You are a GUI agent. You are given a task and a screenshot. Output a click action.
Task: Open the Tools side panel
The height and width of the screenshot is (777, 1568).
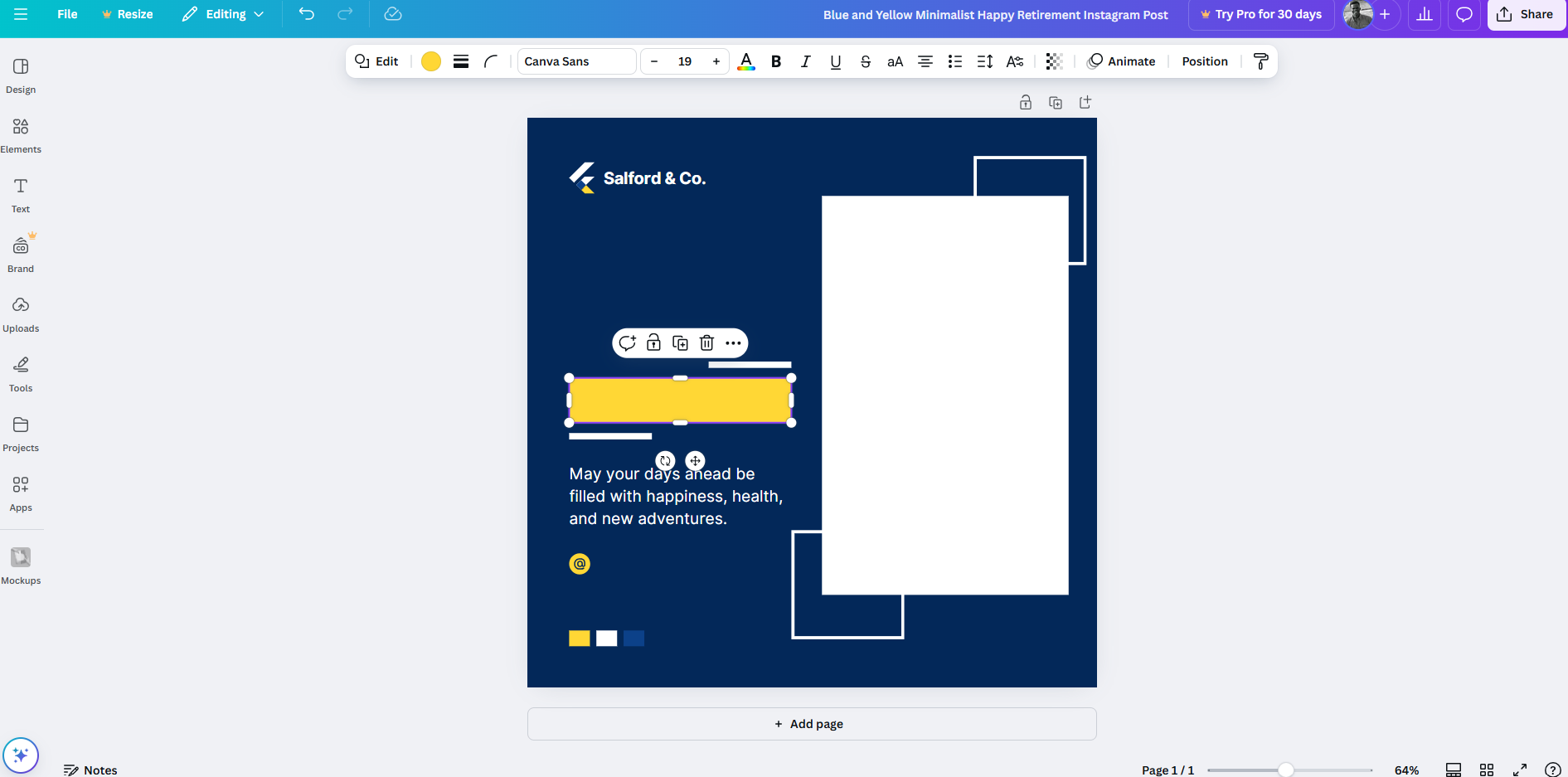(x=21, y=374)
